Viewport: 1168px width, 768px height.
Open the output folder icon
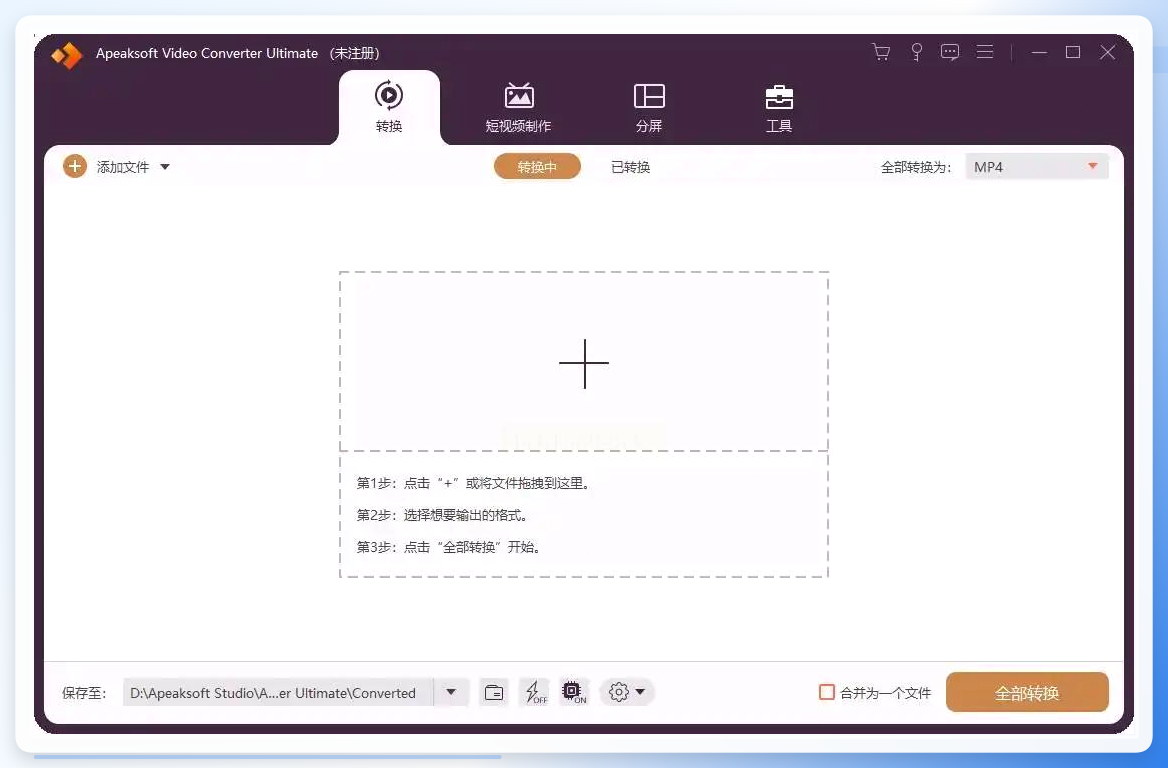coord(494,693)
